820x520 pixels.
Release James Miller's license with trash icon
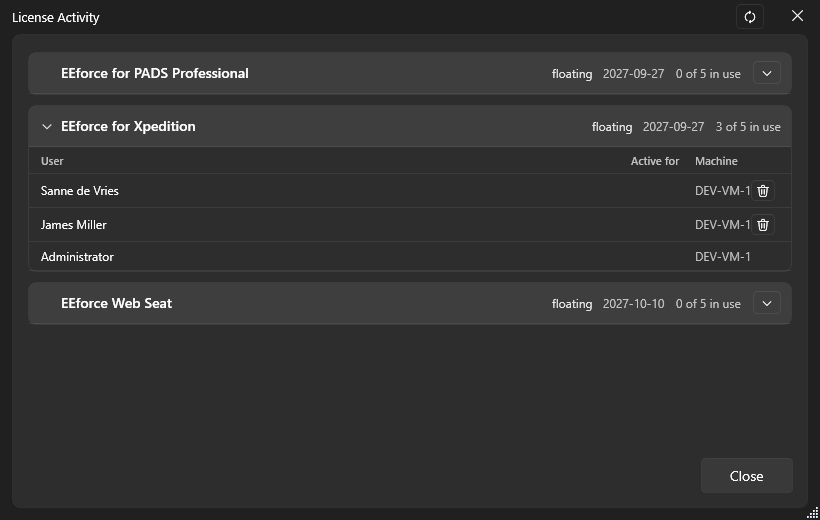[763, 225]
